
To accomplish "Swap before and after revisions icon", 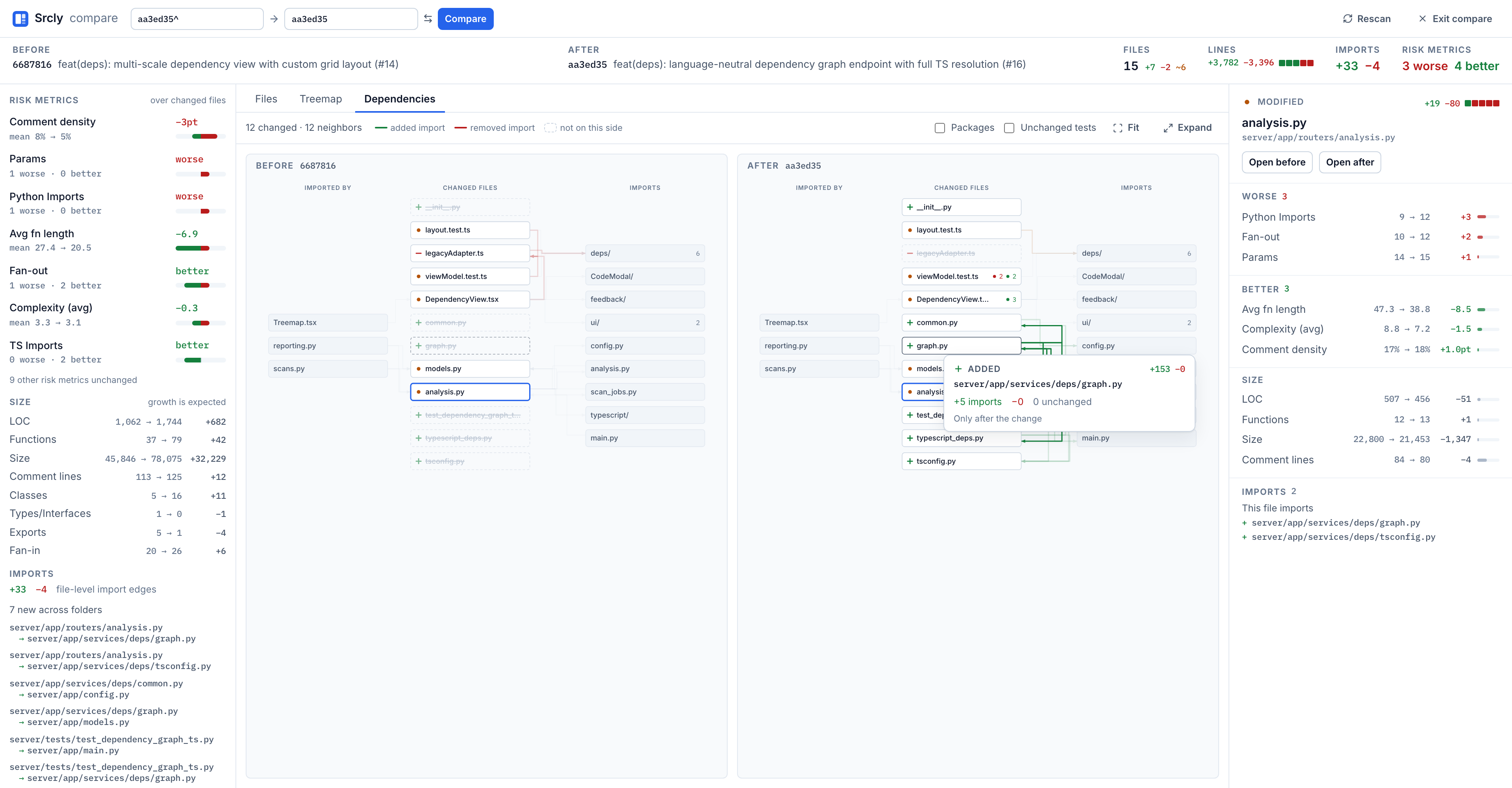I will coord(428,19).
